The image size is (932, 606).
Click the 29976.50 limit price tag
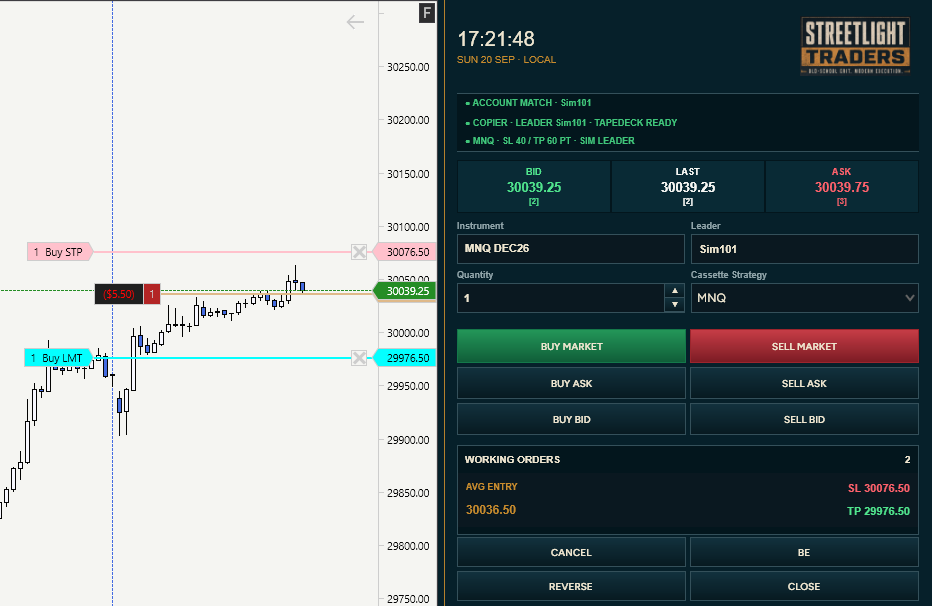tap(405, 358)
